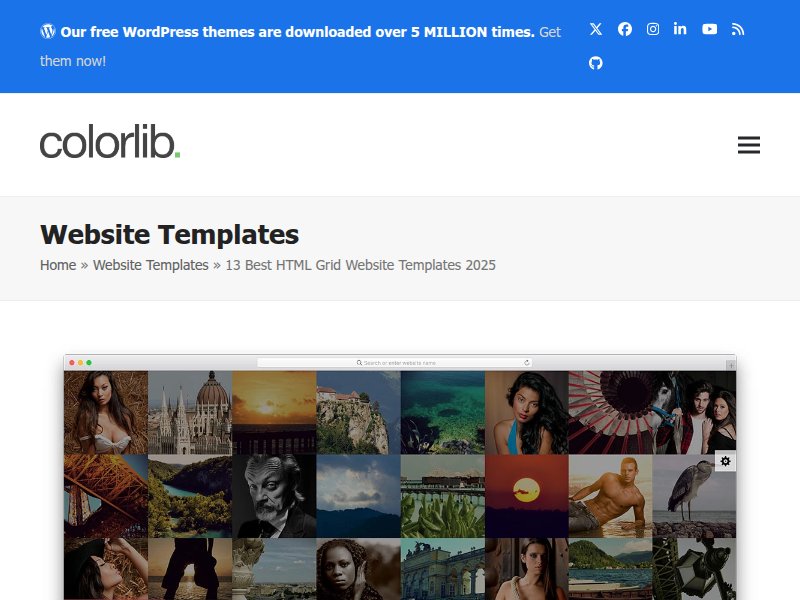
Task: Open Colorlib's X (Twitter) profile
Action: pos(596,29)
